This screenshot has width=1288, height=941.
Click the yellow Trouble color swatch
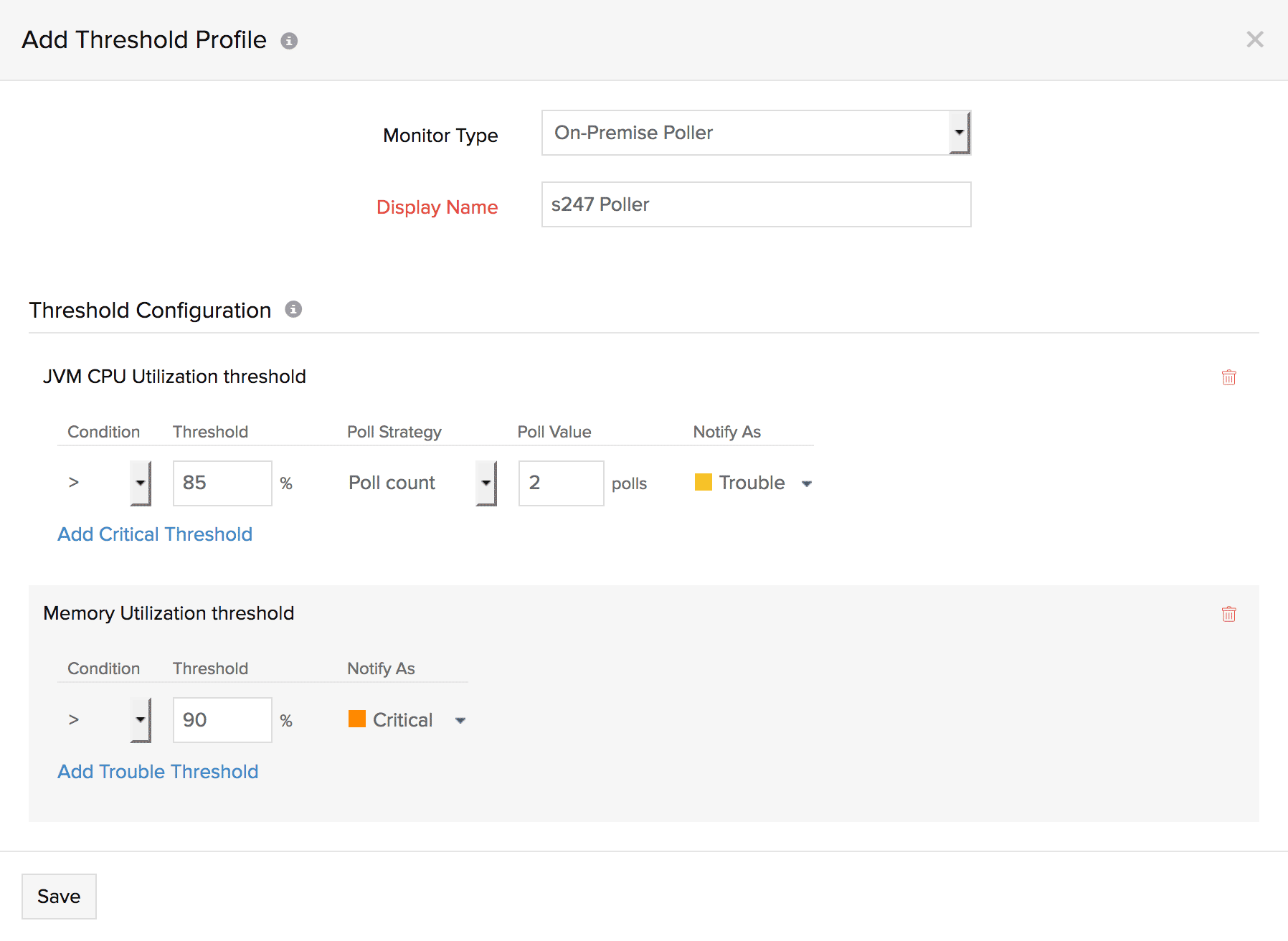coord(704,482)
